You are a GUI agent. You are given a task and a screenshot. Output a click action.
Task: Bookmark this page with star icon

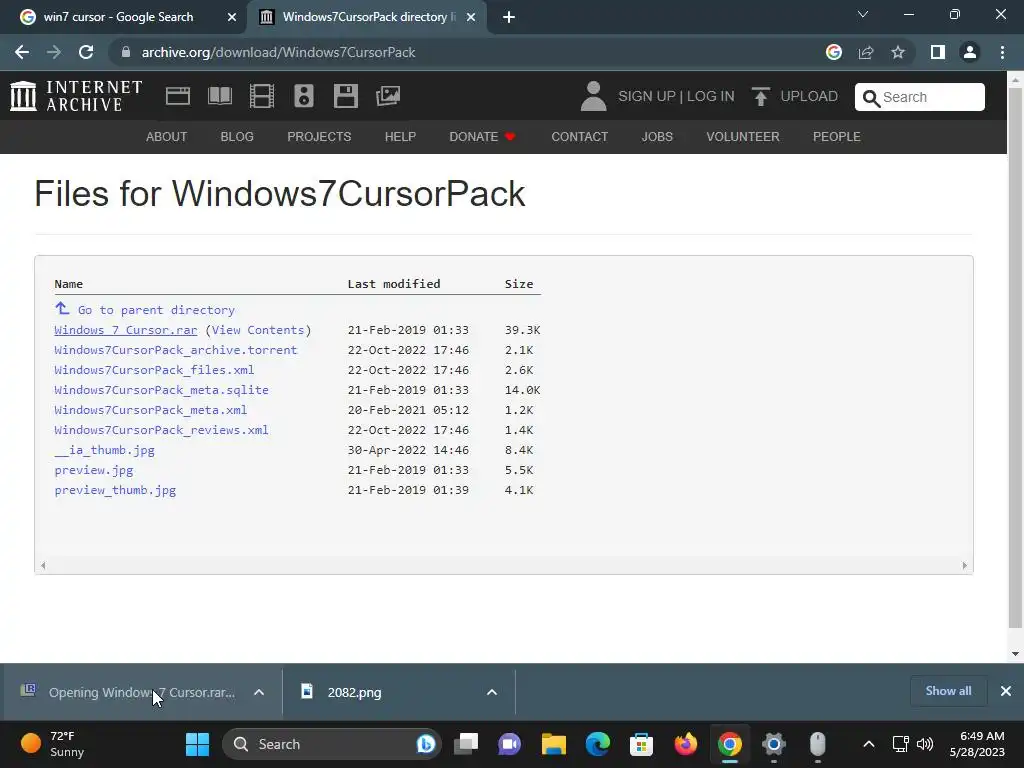898,52
